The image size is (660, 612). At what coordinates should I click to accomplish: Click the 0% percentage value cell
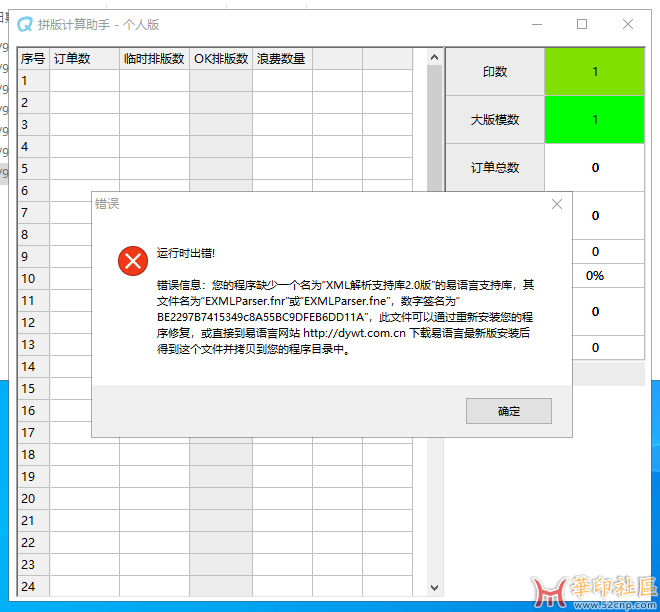click(594, 276)
